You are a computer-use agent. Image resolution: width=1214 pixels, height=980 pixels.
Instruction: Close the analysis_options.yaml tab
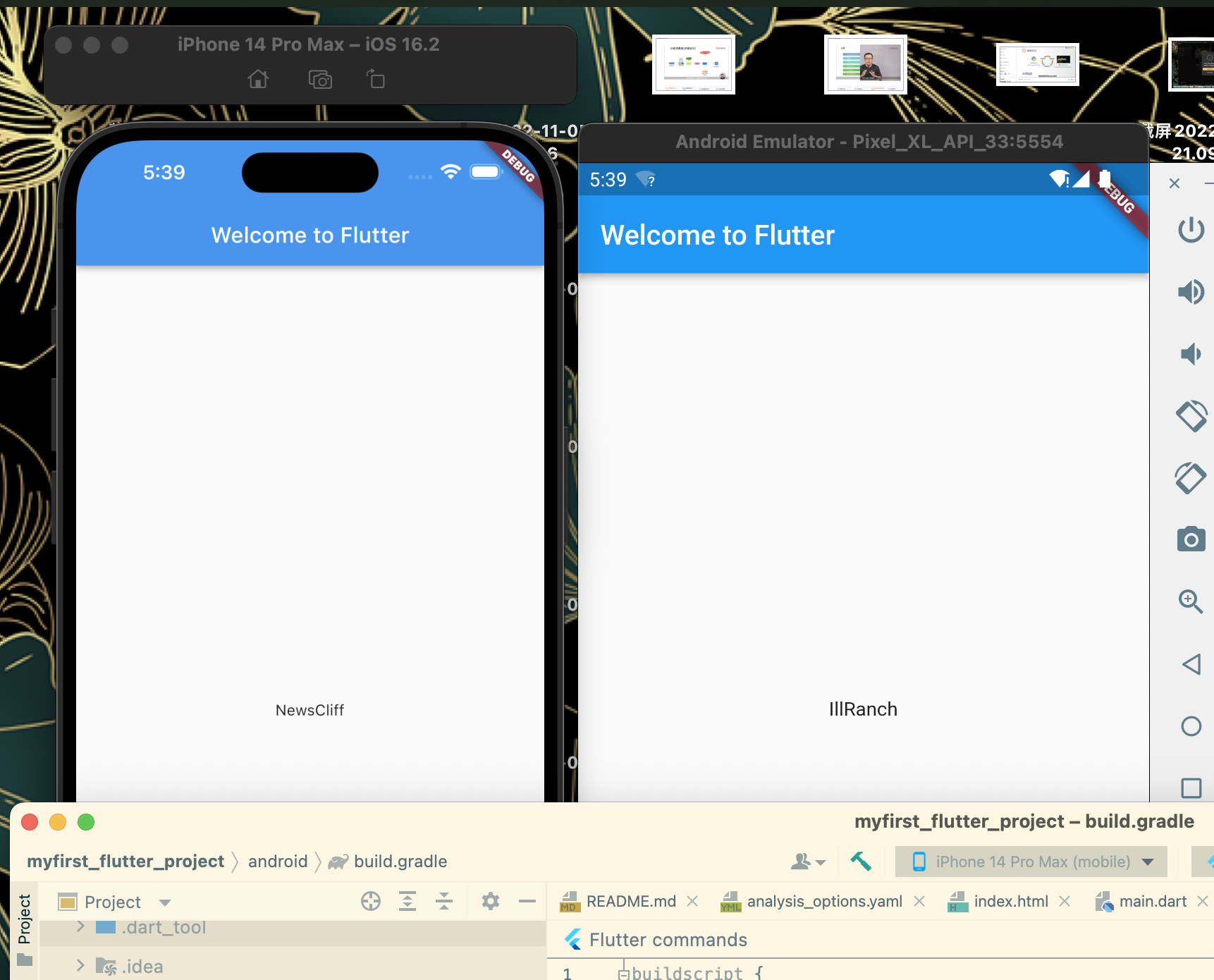pyautogui.click(x=919, y=901)
